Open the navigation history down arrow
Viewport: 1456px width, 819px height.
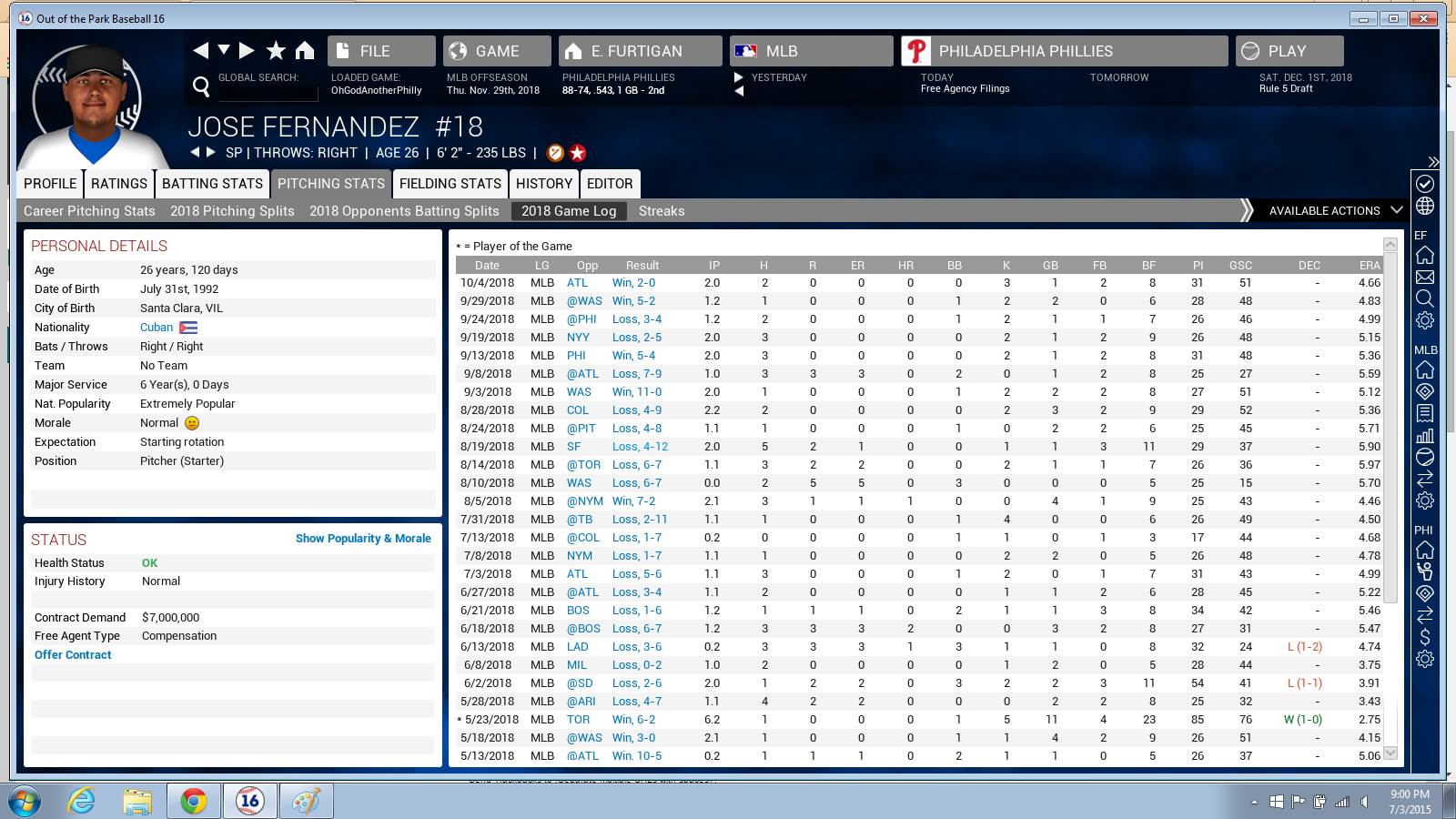coord(224,50)
